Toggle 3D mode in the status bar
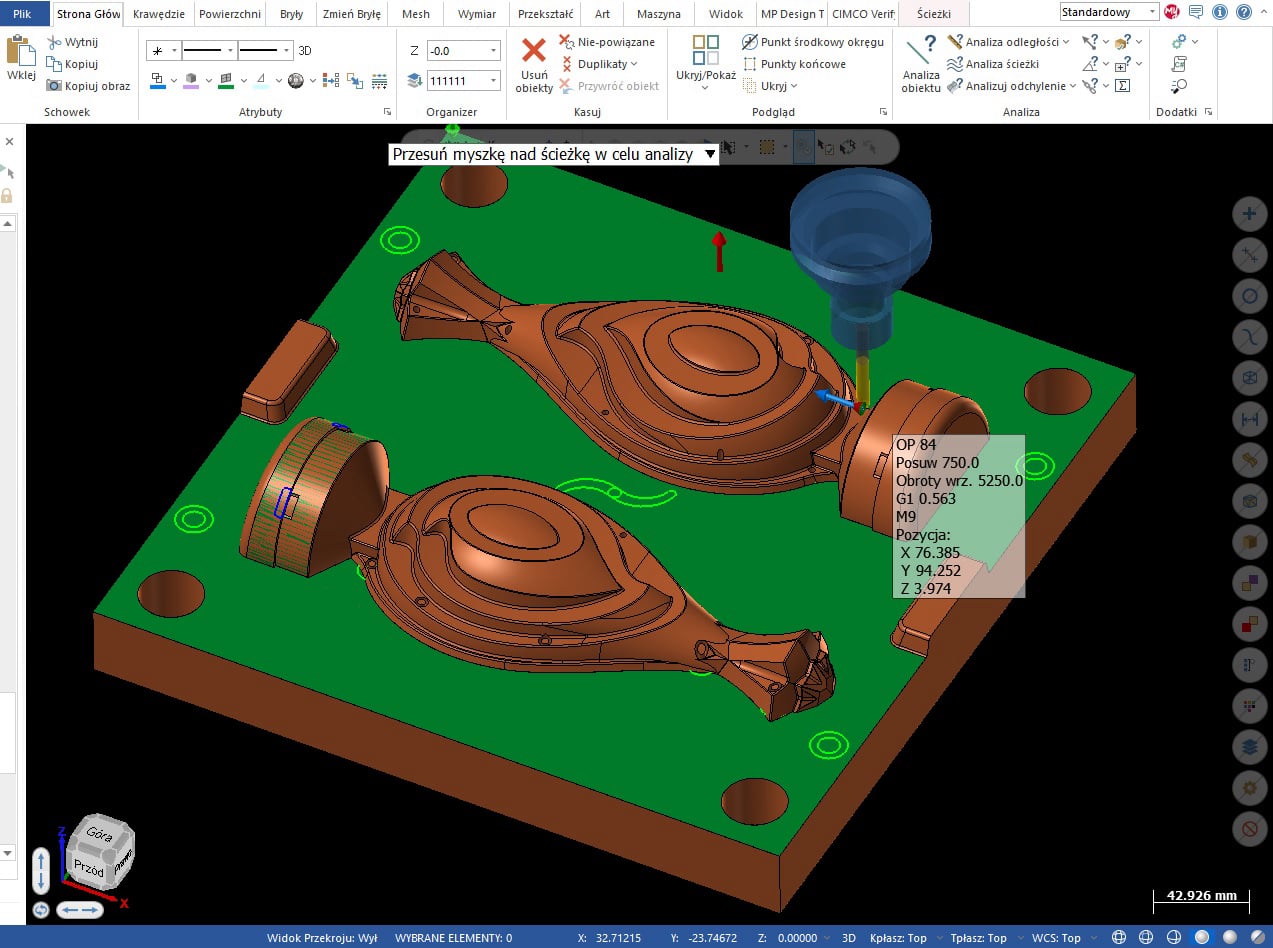The height and width of the screenshot is (948, 1273). [x=848, y=938]
